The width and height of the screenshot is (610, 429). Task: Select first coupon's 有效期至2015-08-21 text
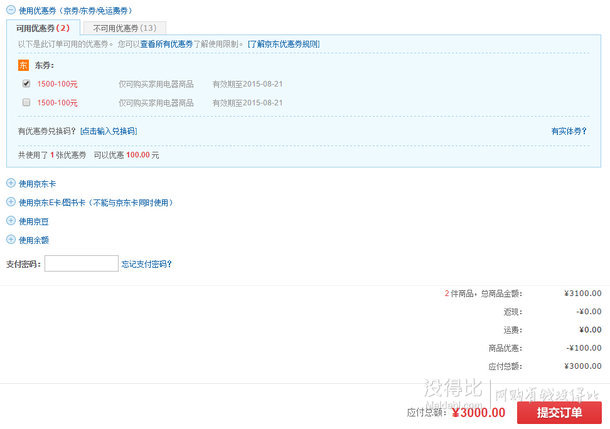pyautogui.click(x=247, y=84)
